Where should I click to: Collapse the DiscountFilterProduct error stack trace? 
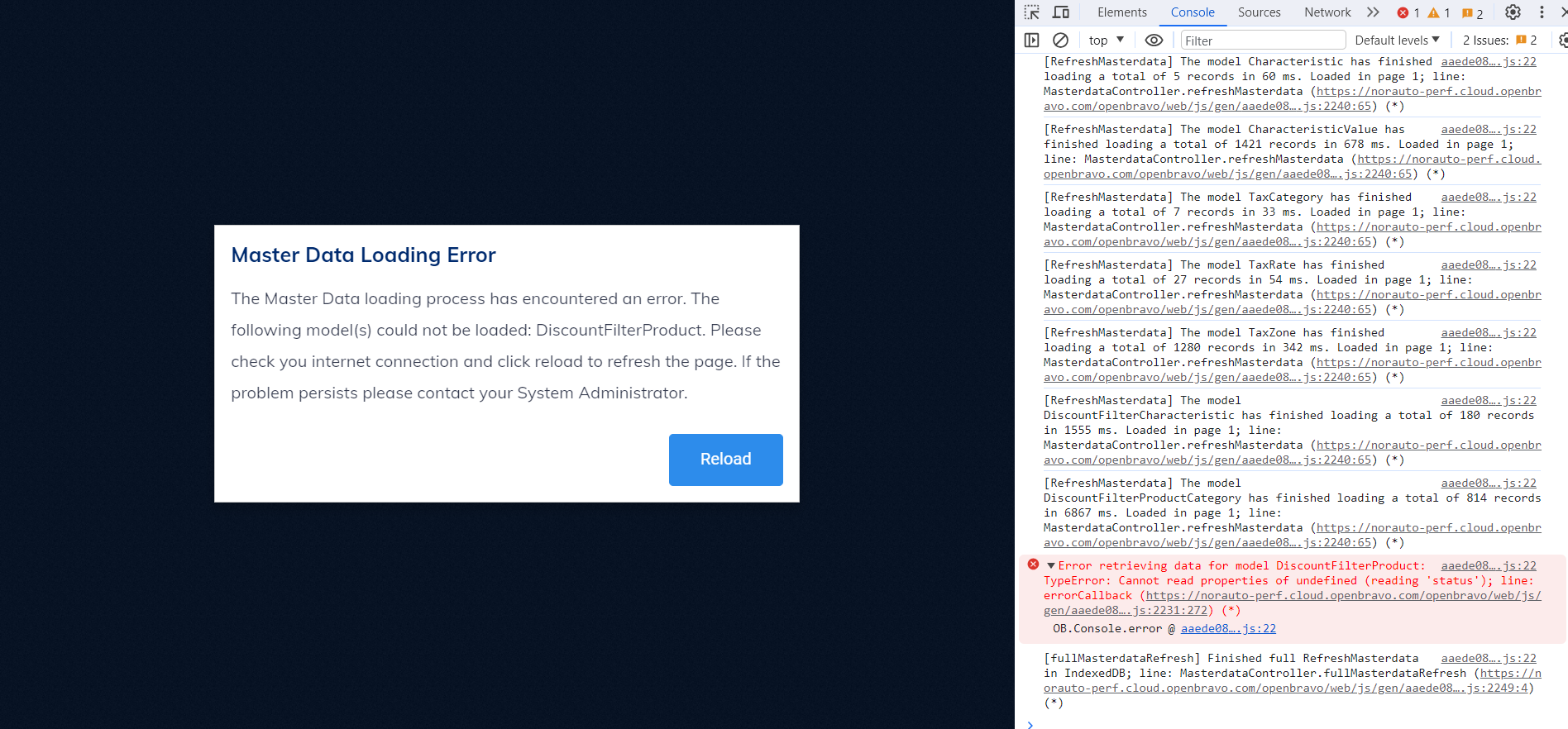[1051, 566]
